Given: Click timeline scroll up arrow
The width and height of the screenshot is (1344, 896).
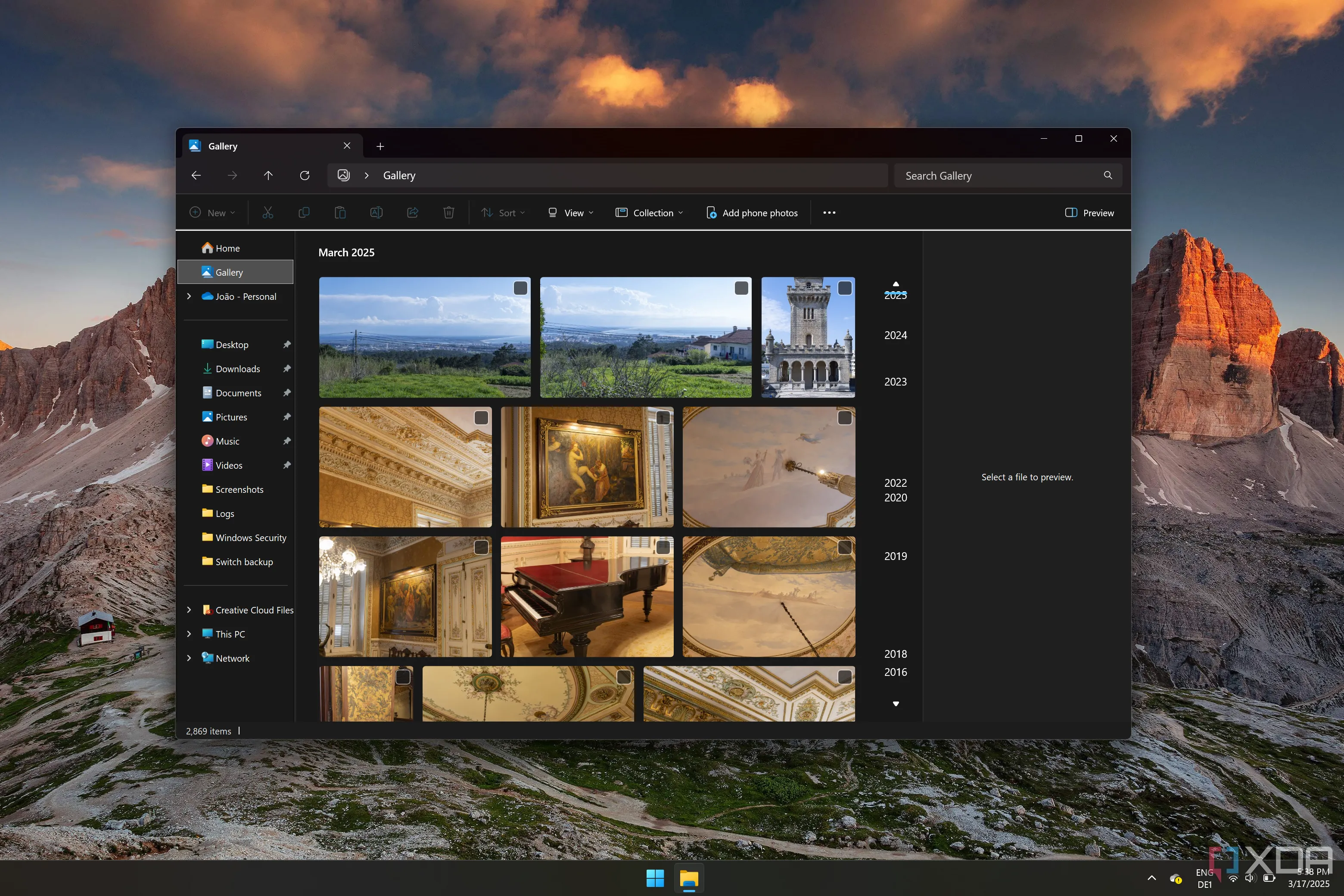Looking at the screenshot, I should coord(896,284).
